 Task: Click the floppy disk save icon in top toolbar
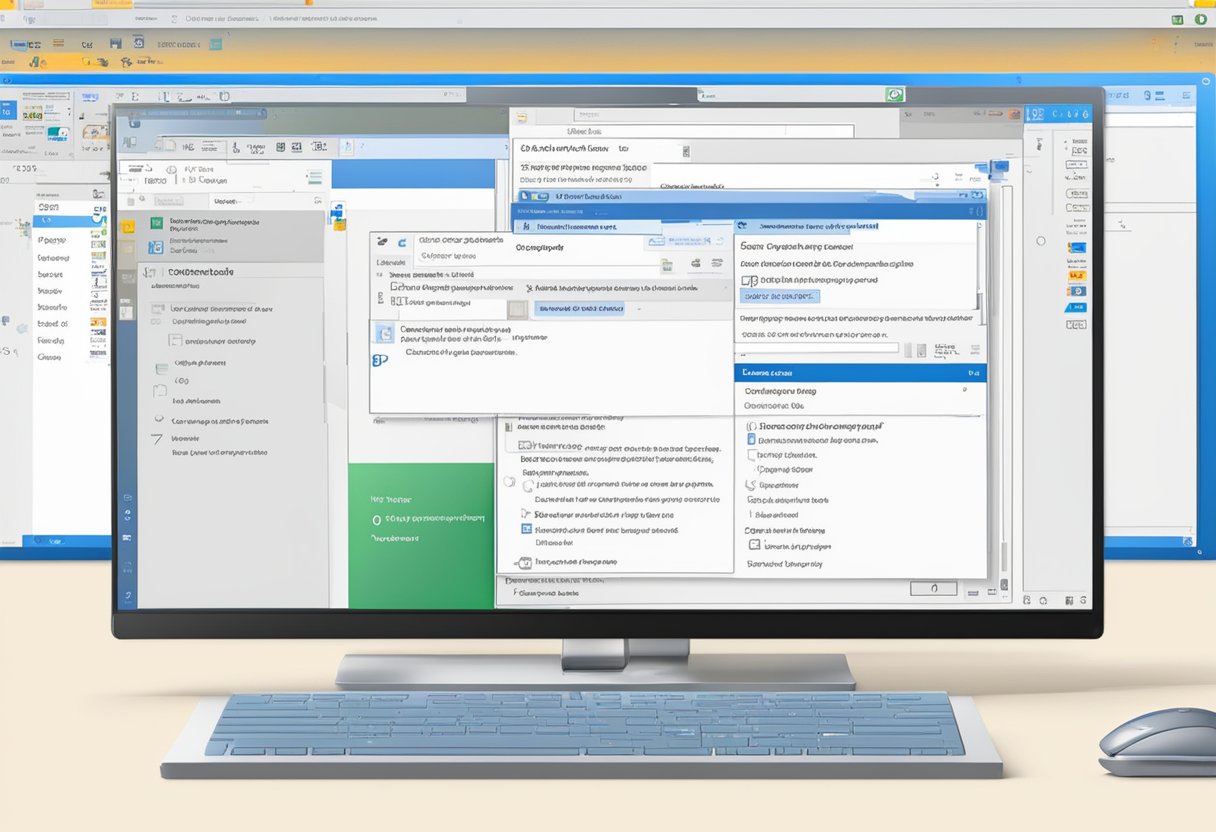pos(116,43)
